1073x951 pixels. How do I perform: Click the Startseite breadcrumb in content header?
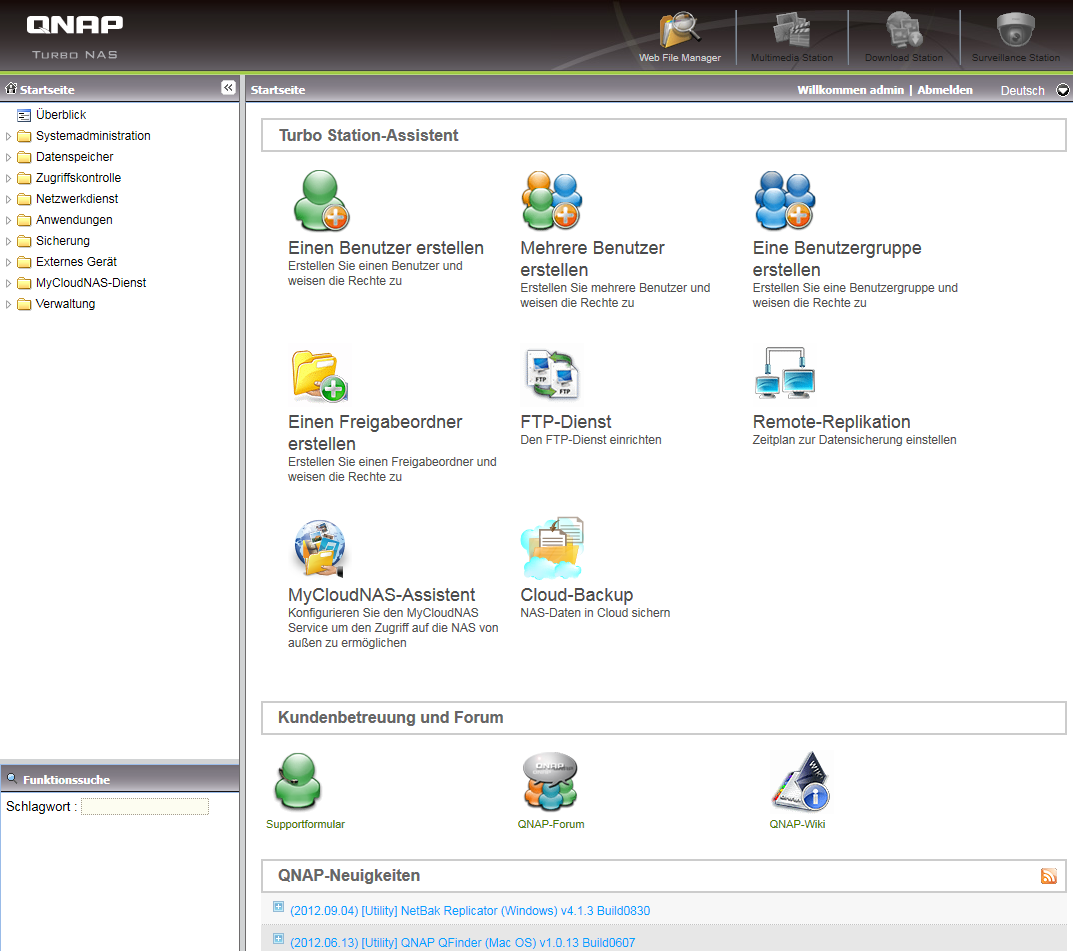tap(278, 90)
